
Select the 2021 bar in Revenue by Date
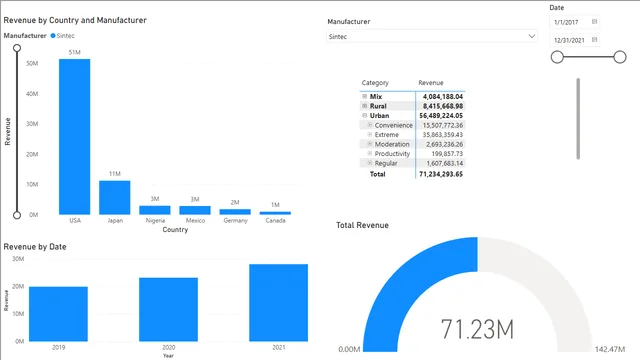[279, 302]
